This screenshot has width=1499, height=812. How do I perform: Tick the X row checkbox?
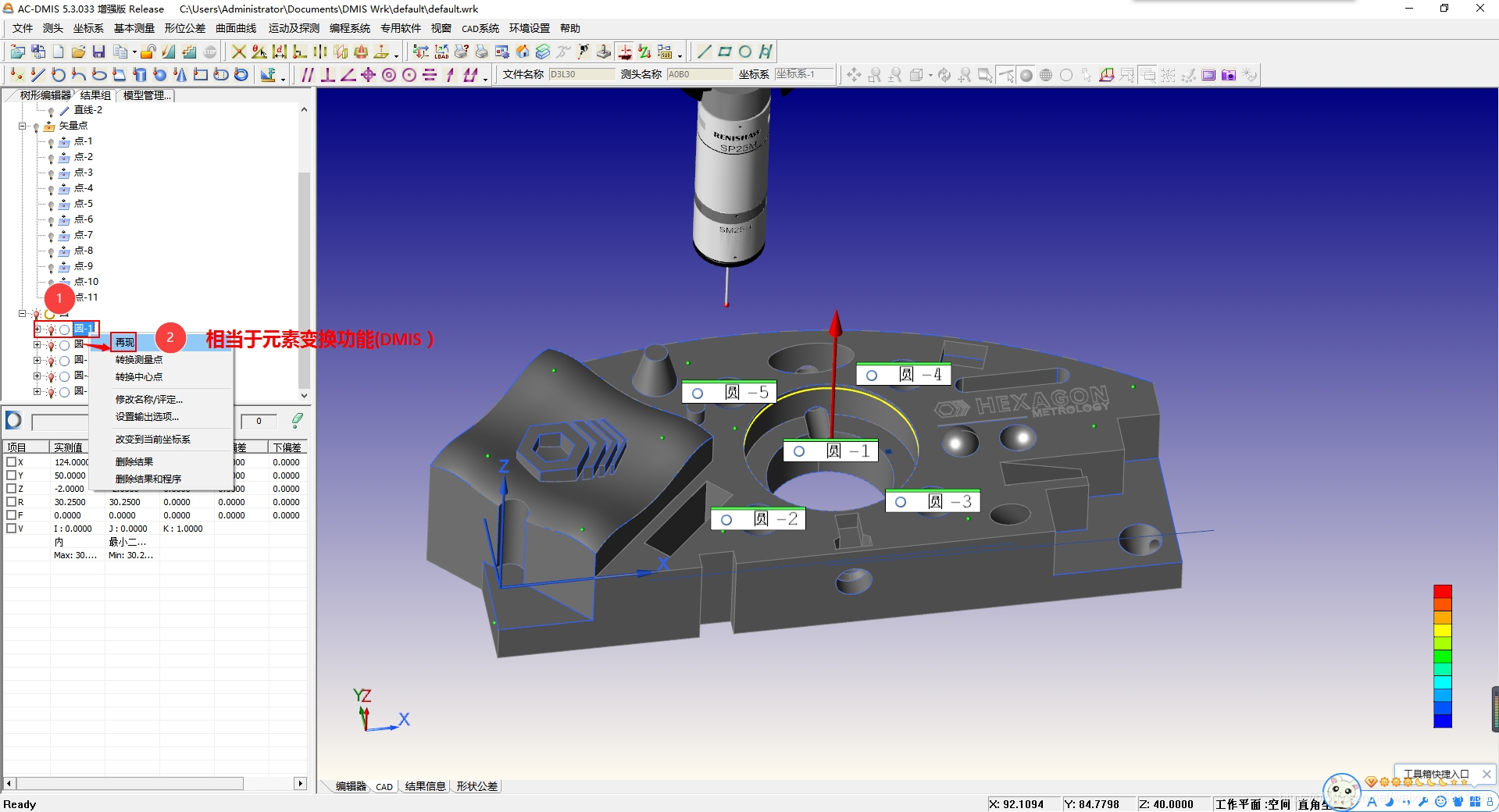point(12,461)
